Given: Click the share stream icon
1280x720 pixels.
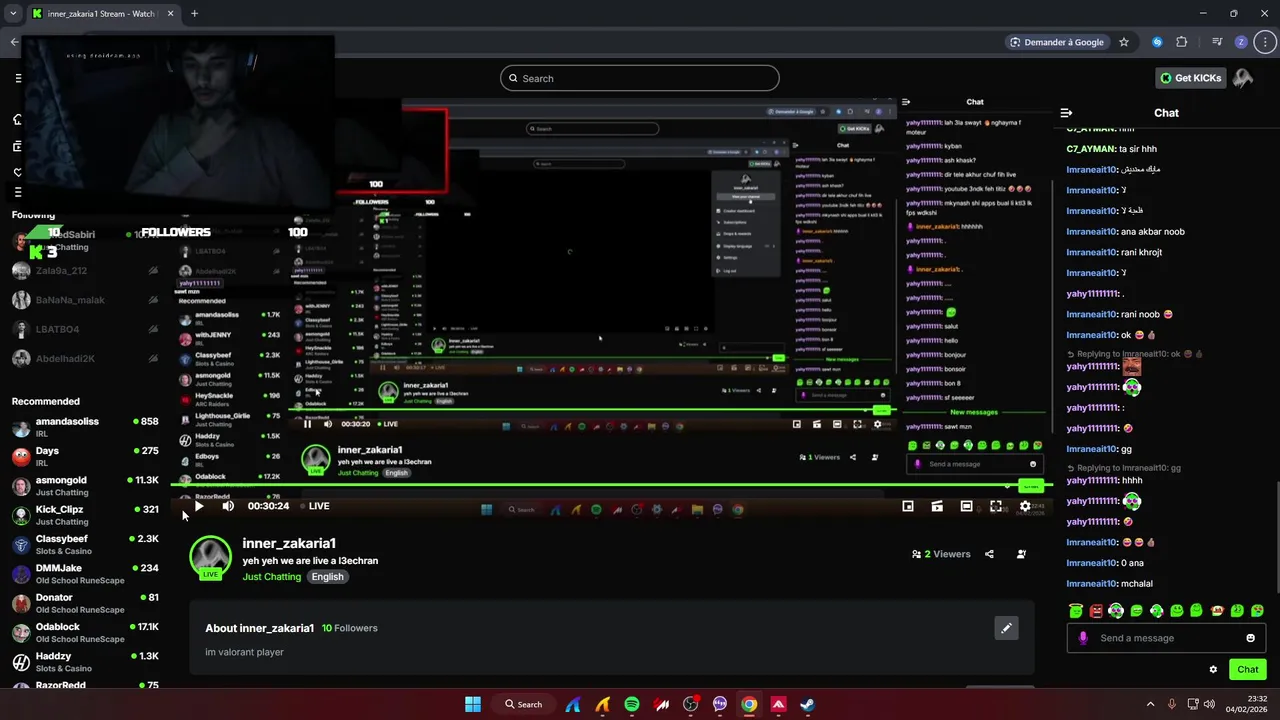Looking at the screenshot, I should coord(989,554).
